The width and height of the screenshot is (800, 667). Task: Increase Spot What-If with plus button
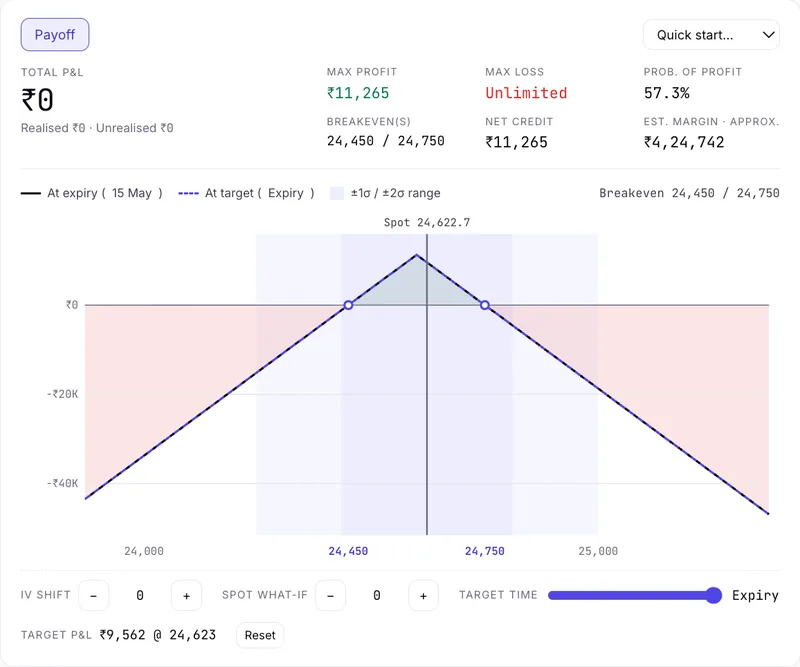point(423,596)
